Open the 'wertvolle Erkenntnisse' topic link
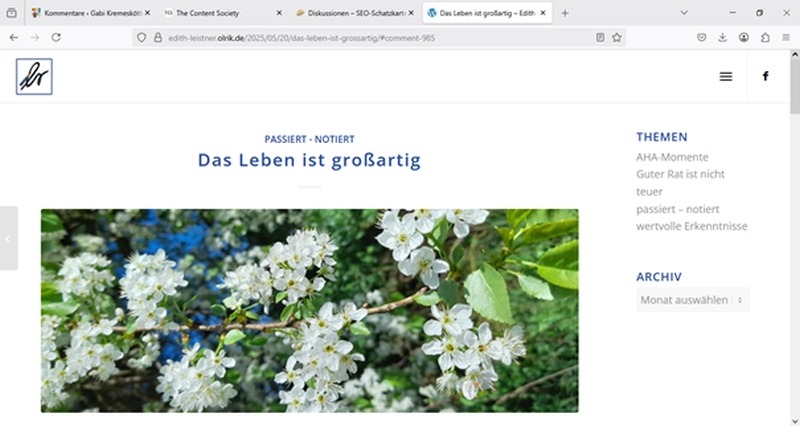Screen dimensions: 800x426 [691, 226]
